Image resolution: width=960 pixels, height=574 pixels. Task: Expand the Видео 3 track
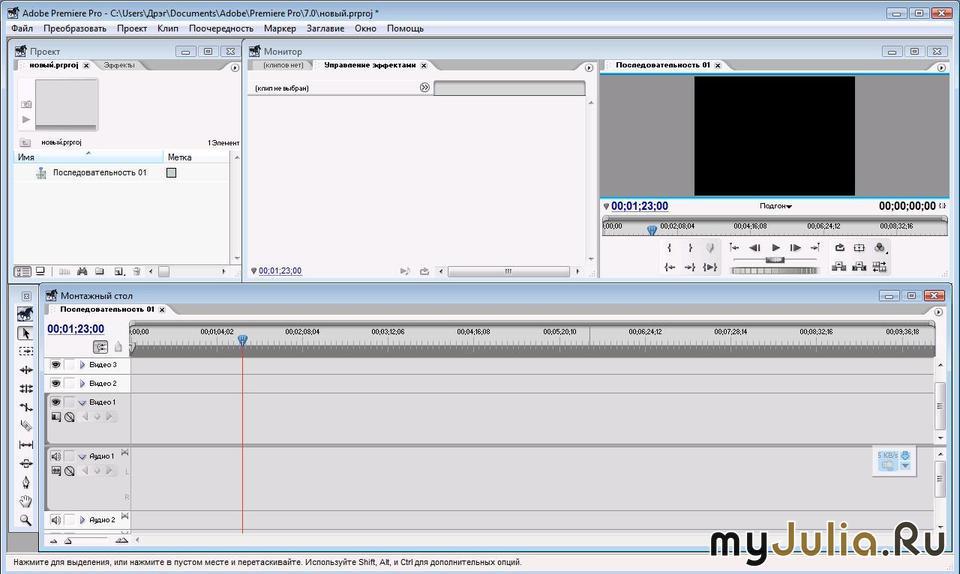point(82,365)
